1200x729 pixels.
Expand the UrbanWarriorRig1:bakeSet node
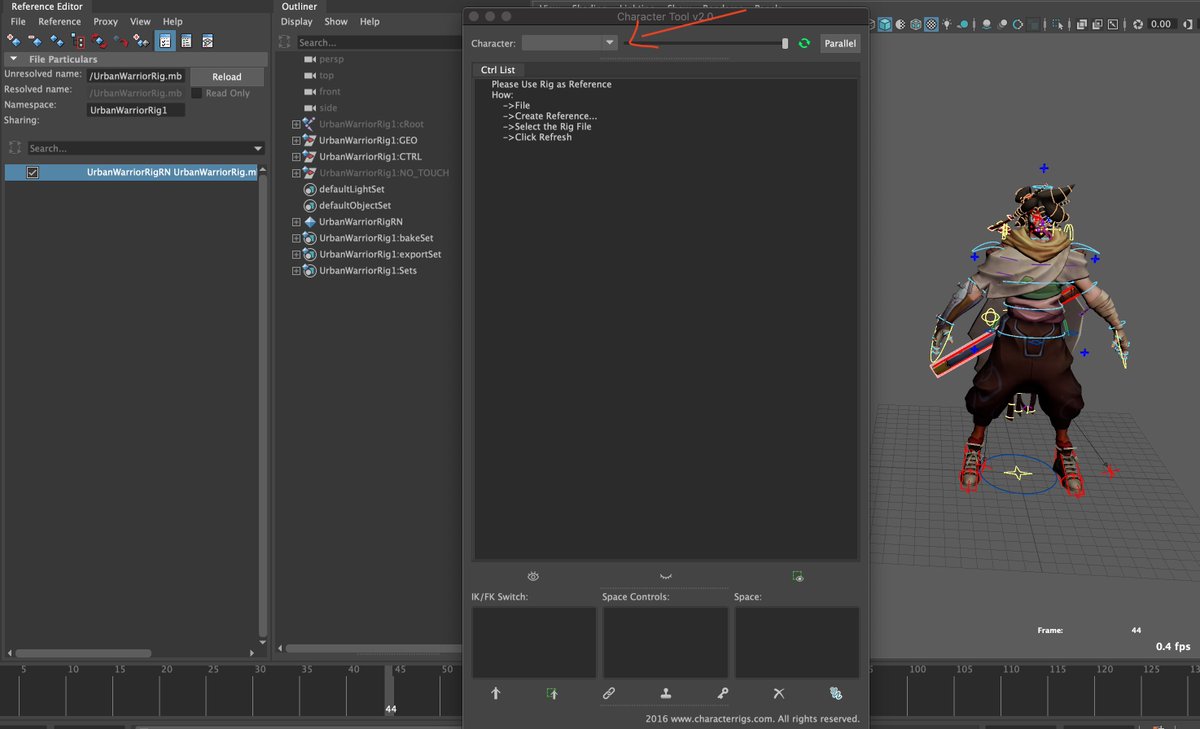[x=296, y=238]
